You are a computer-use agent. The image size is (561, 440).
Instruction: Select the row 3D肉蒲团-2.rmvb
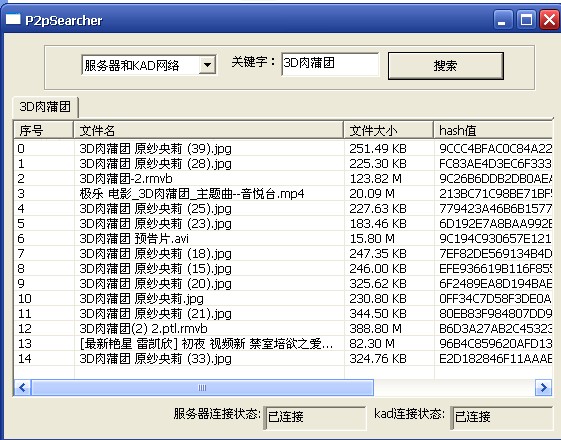pyautogui.click(x=283, y=179)
